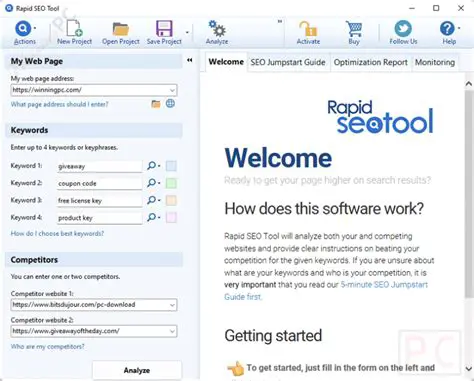Click the pointing hand icon under Getting started
Viewport: 474px width, 381px height.
[x=235, y=368]
